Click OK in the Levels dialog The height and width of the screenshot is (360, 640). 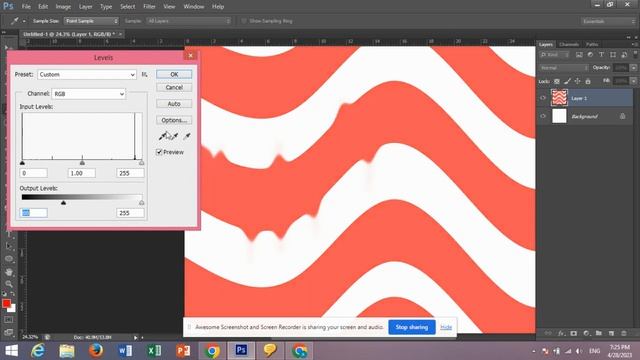(174, 74)
